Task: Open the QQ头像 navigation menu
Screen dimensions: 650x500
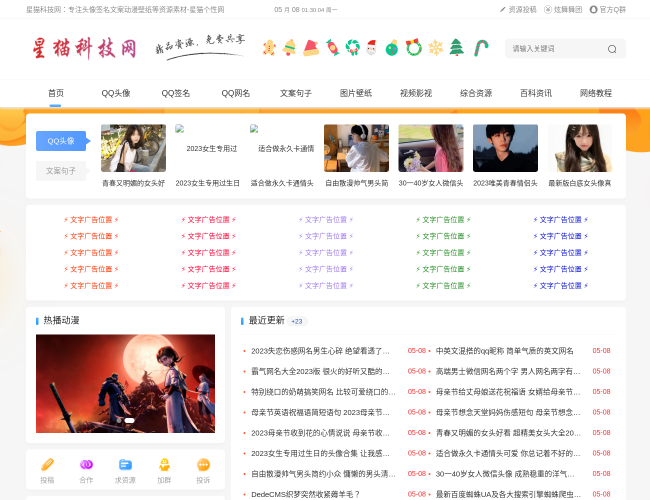Action: (x=116, y=93)
